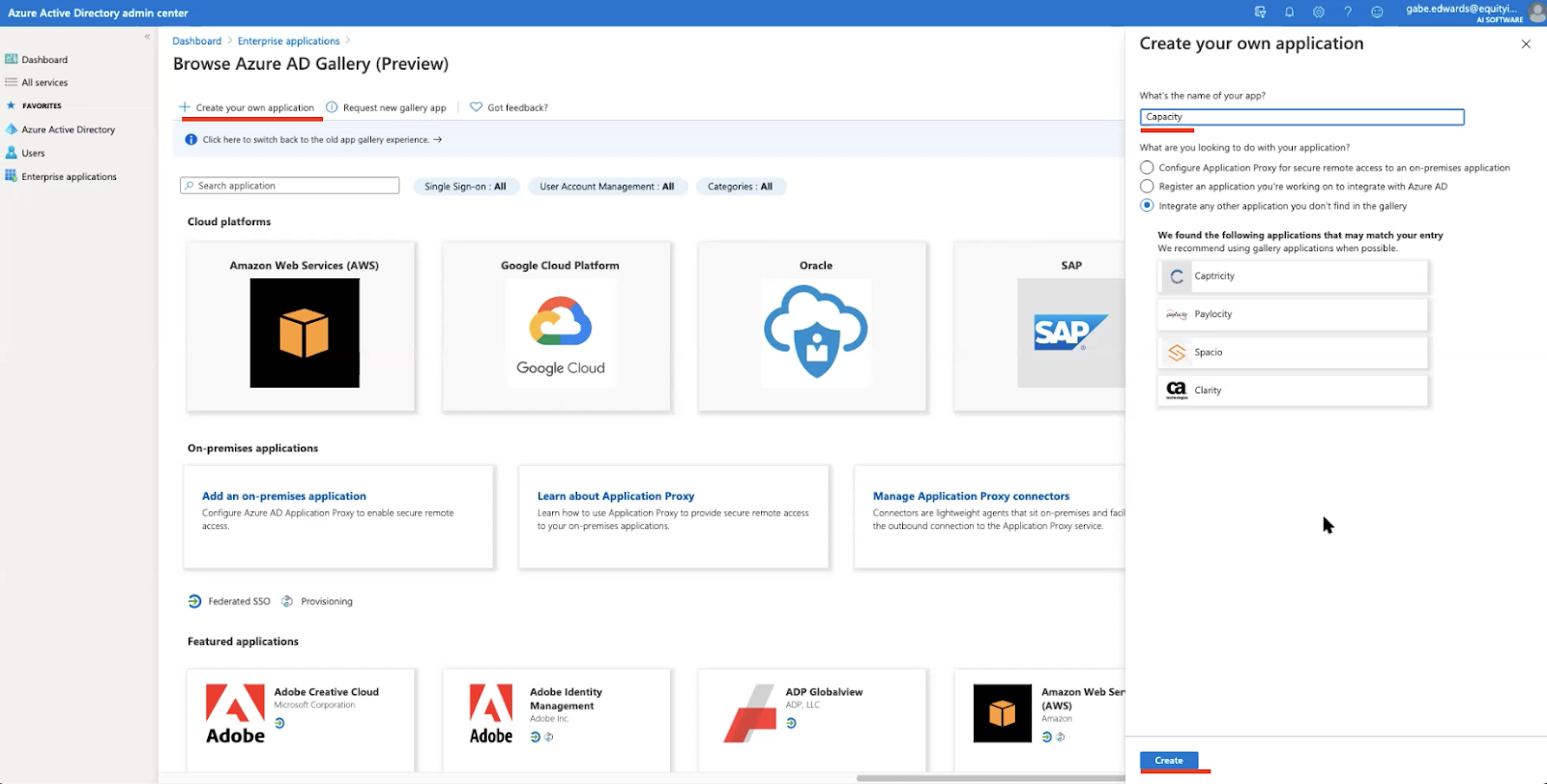Open the notifications bell
Viewport: 1547px width, 784px height.
point(1289,13)
